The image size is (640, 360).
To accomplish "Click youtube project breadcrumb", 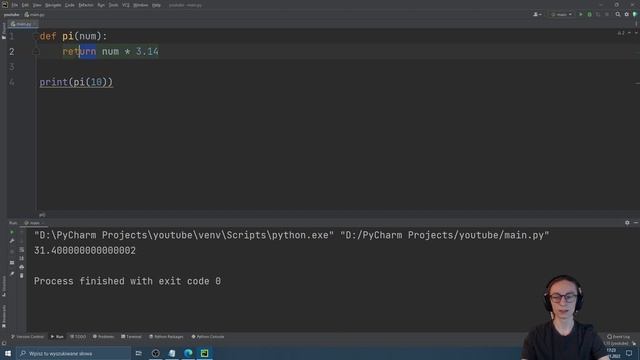I will (11, 15).
